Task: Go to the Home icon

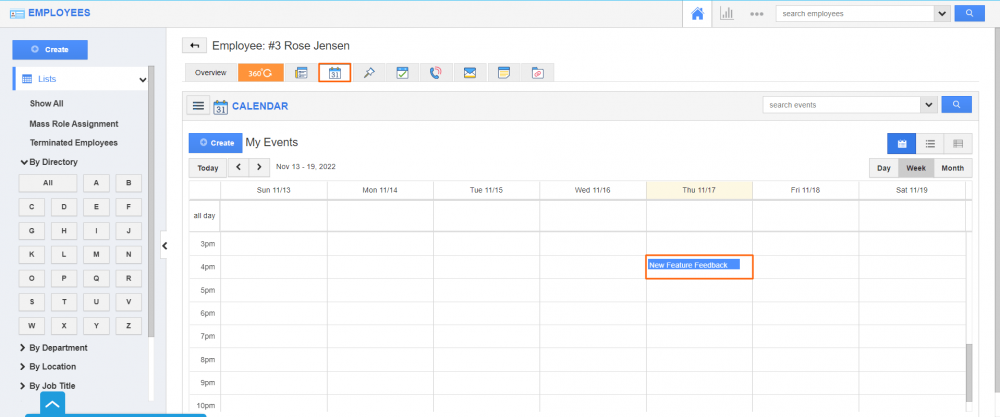Action: [697, 14]
